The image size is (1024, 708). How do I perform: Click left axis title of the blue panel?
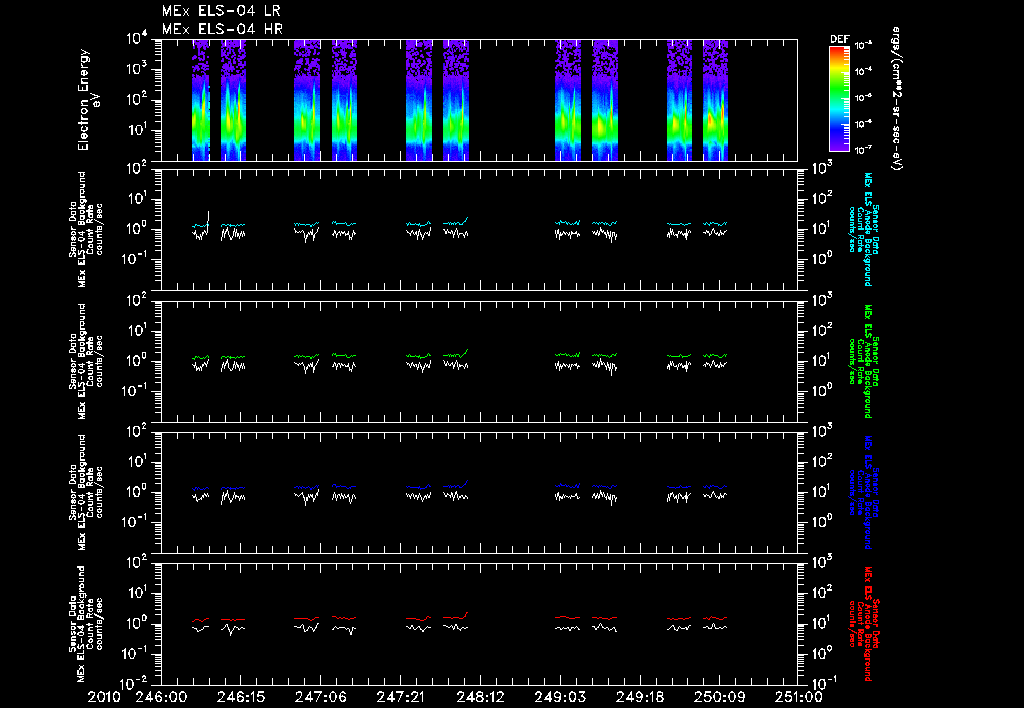(x=86, y=492)
